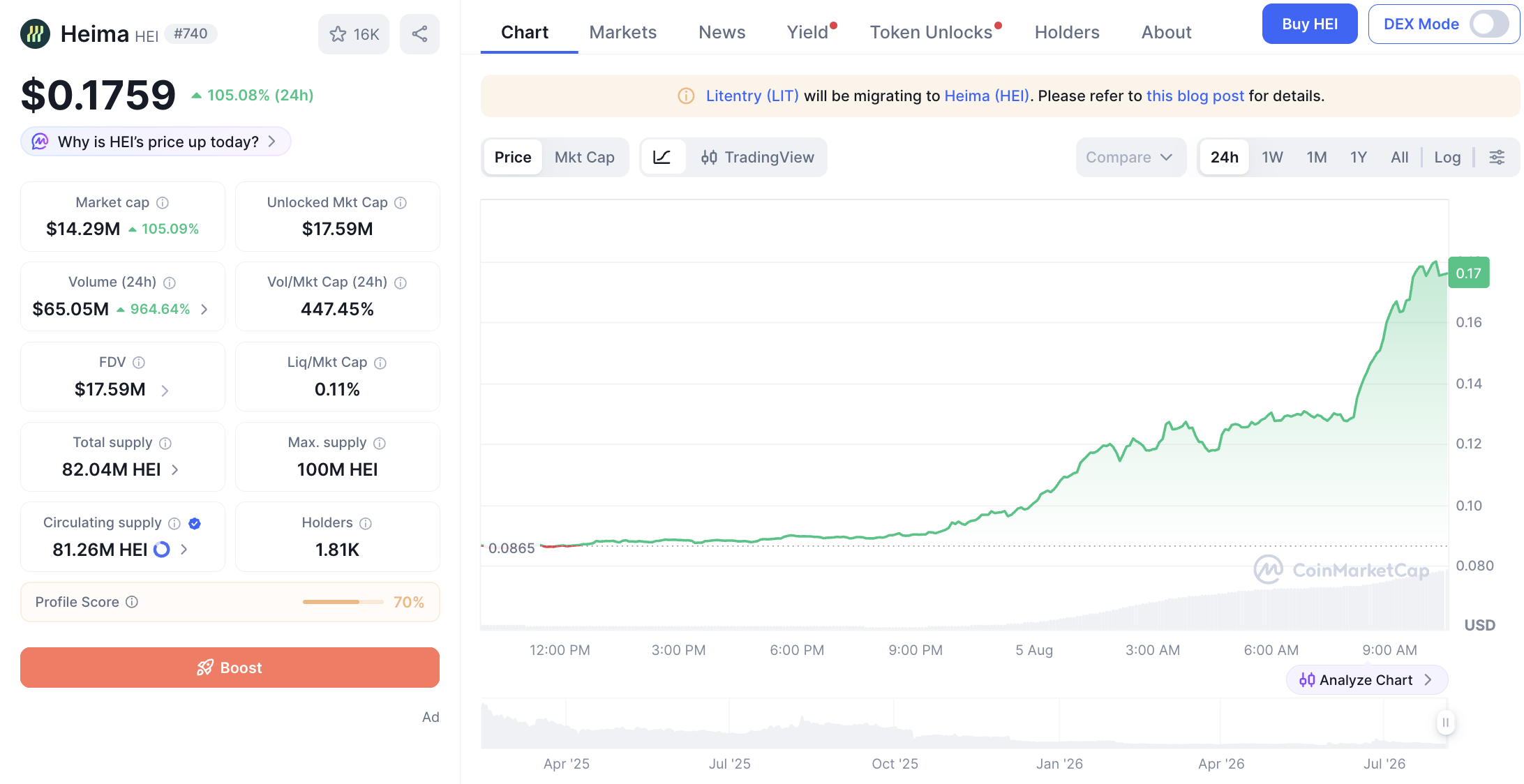Click the 0.17 current price chart tag
Screen dimensions: 1524x784
[x=1469, y=273]
